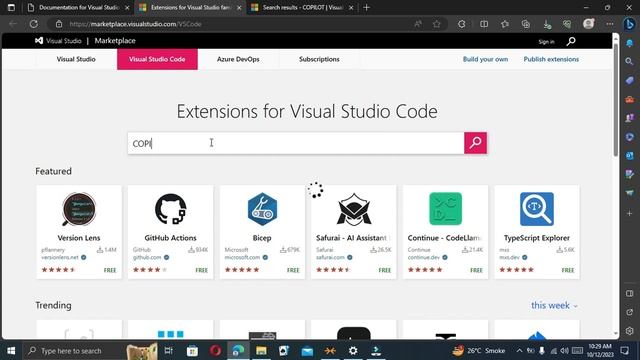Open sidebar settings gear icon
Viewport: 640px width, 360px height.
(629, 331)
